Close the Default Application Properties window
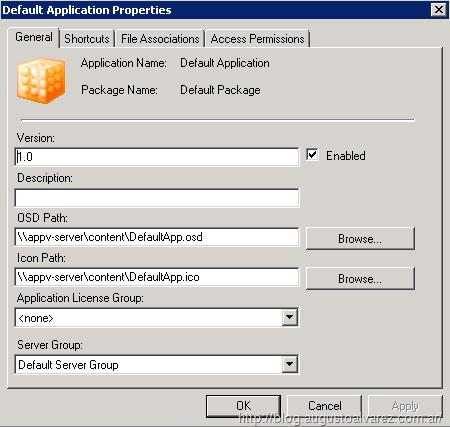450x427 pixels. coord(439,10)
